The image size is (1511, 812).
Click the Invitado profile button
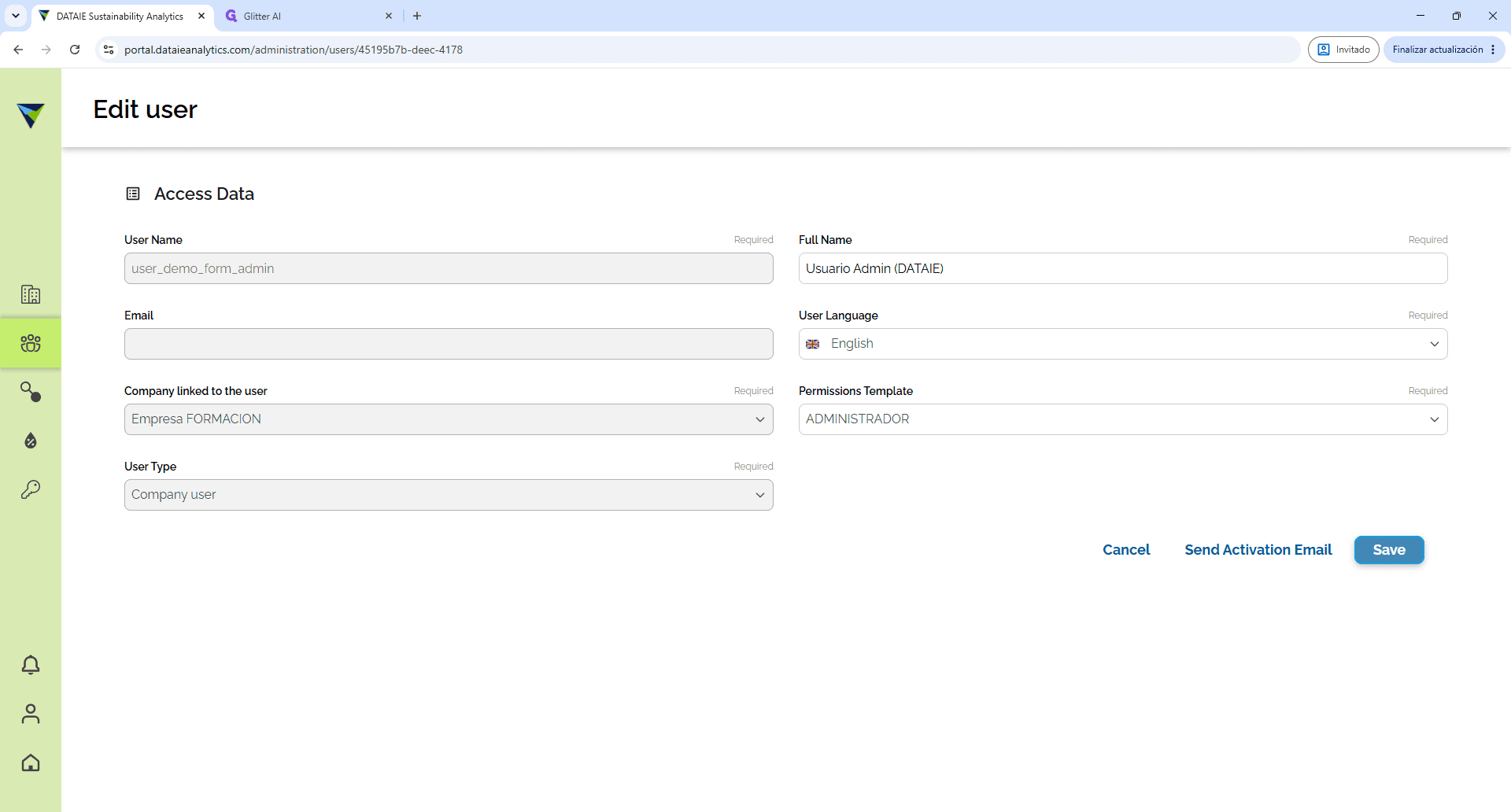click(x=1343, y=50)
